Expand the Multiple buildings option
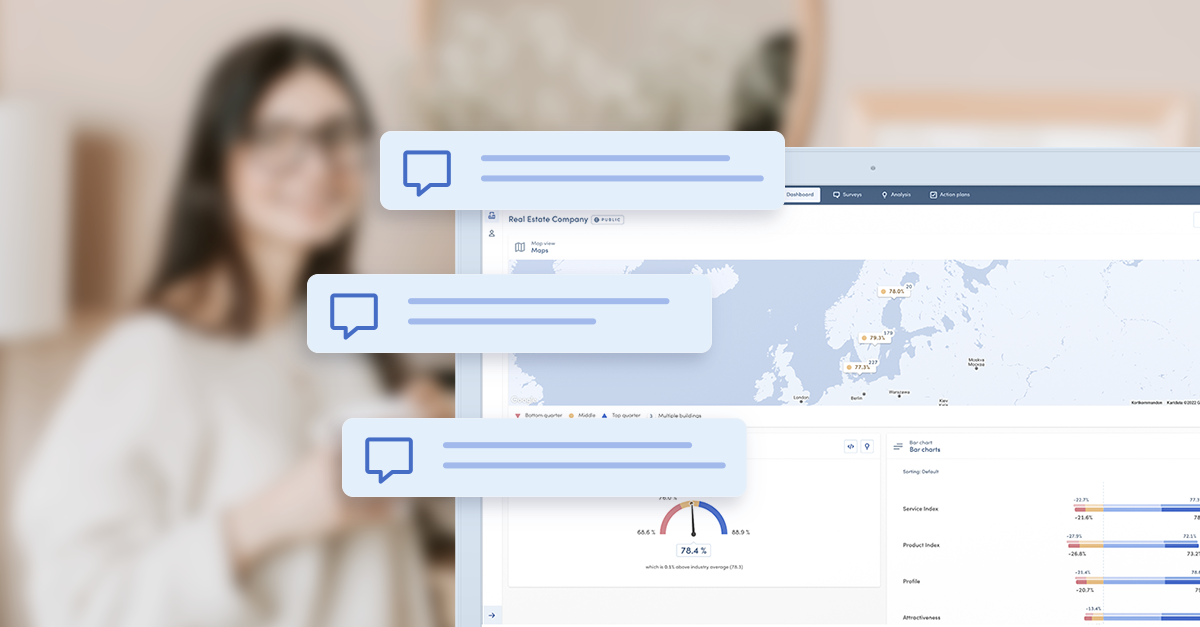The image size is (1200, 627). tap(680, 415)
